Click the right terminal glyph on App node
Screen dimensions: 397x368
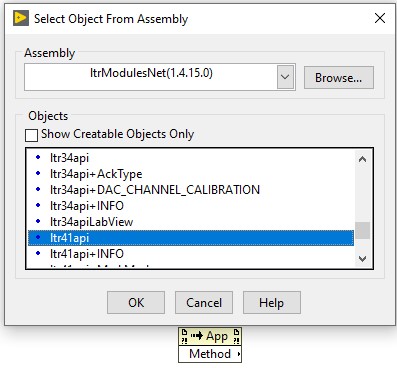click(236, 337)
